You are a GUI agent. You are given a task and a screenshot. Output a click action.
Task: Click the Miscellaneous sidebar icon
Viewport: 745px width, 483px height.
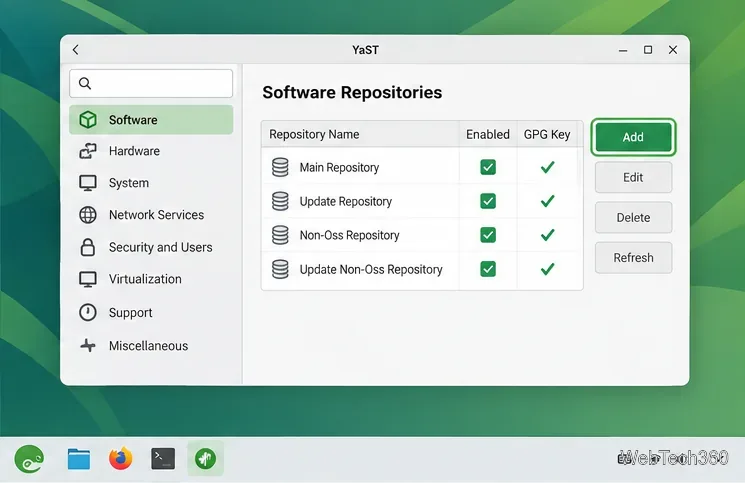(88, 345)
